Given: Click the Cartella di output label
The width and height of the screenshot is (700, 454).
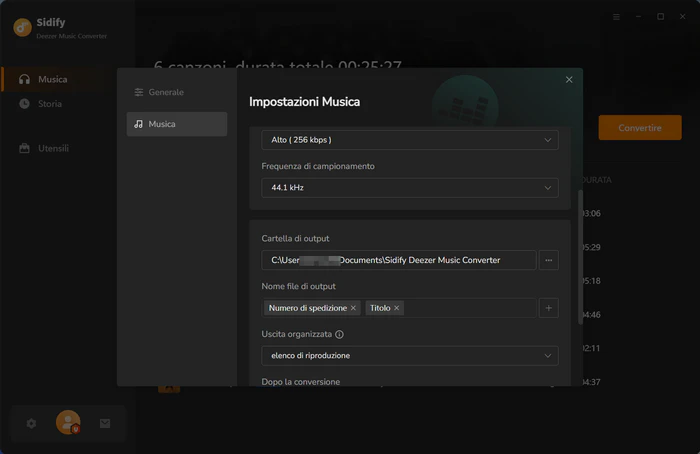Looking at the screenshot, I should click(296, 238).
